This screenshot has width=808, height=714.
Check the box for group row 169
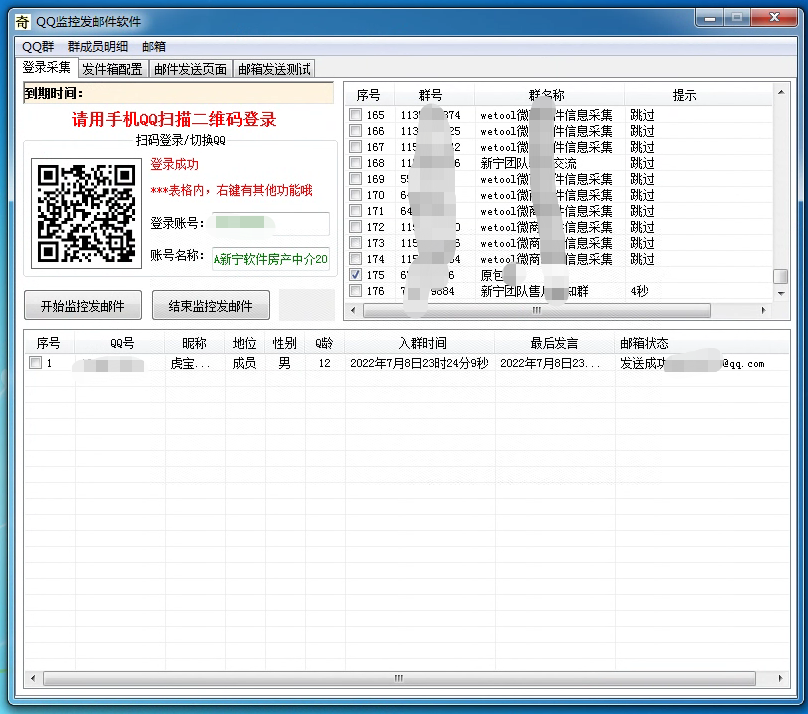click(x=356, y=178)
